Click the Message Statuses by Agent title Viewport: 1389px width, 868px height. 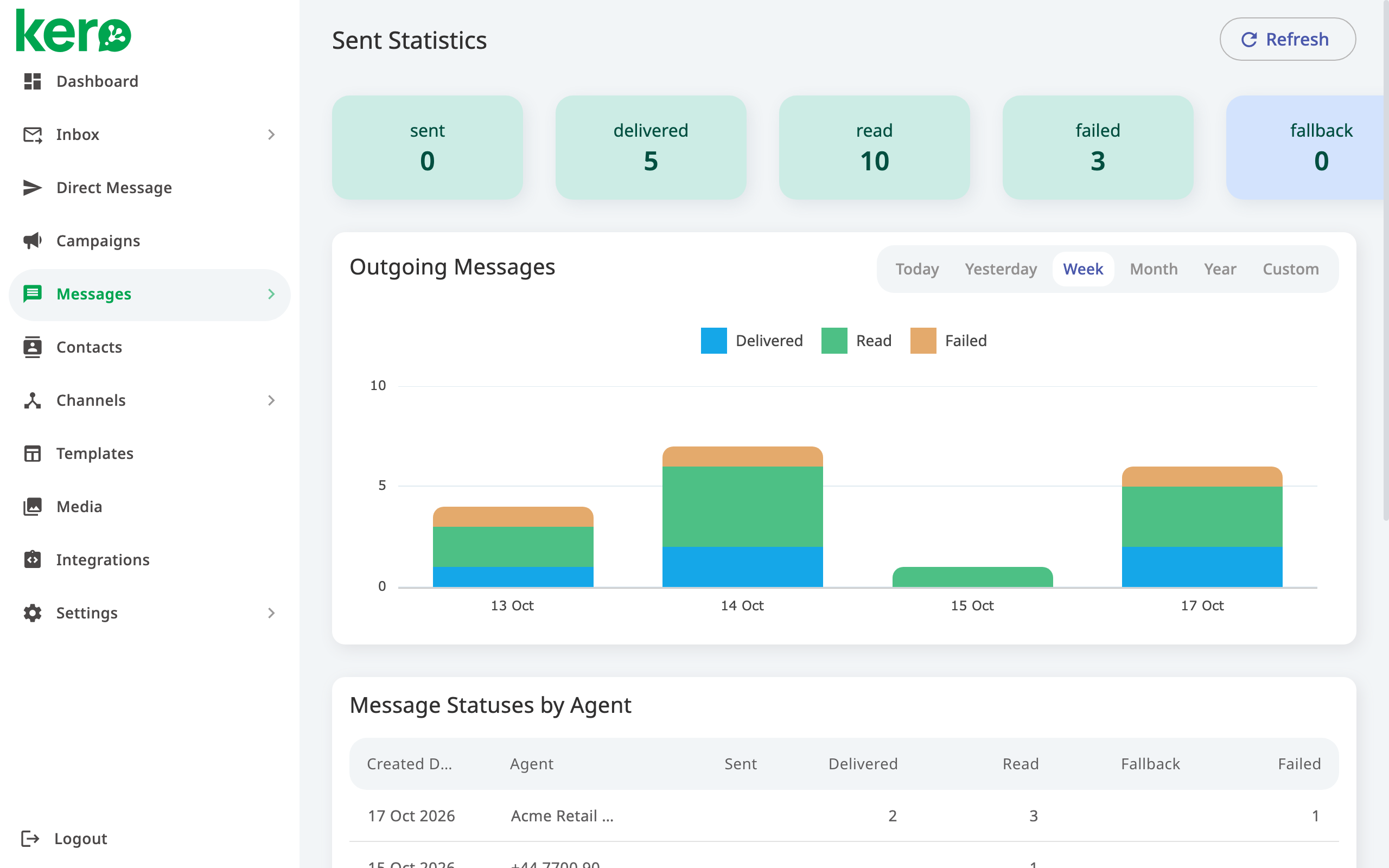tap(490, 705)
